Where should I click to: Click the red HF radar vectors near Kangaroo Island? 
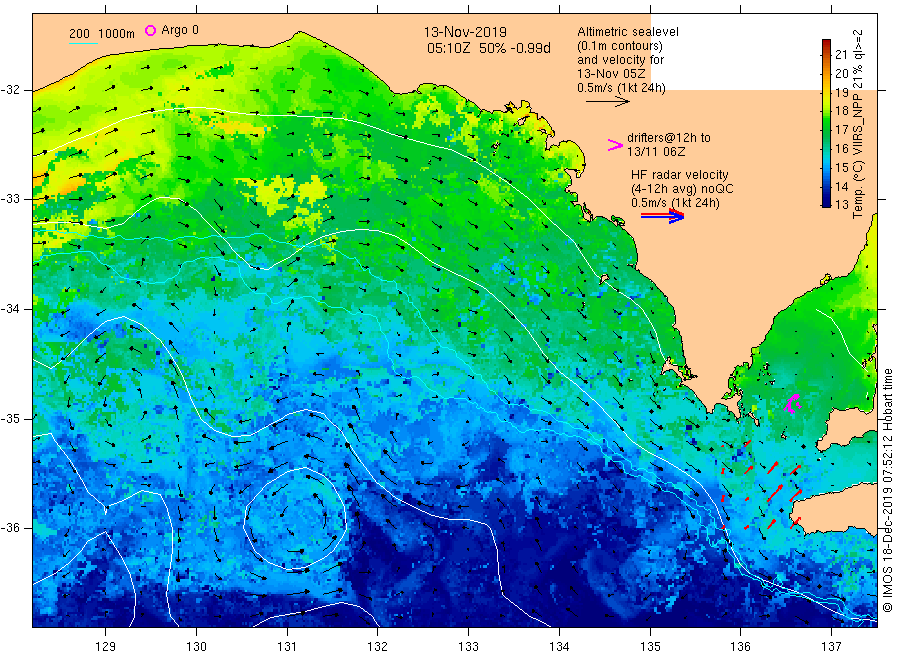[x=762, y=486]
